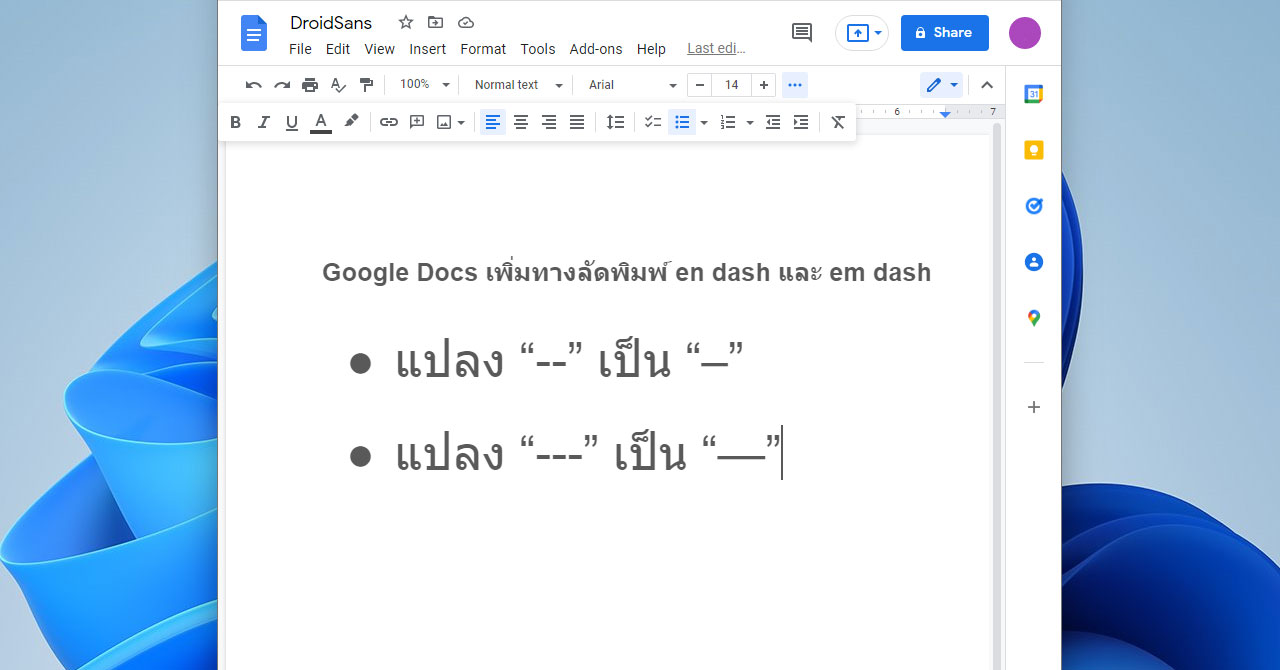1280x670 pixels.
Task: Open highlight color picker
Action: click(x=351, y=122)
